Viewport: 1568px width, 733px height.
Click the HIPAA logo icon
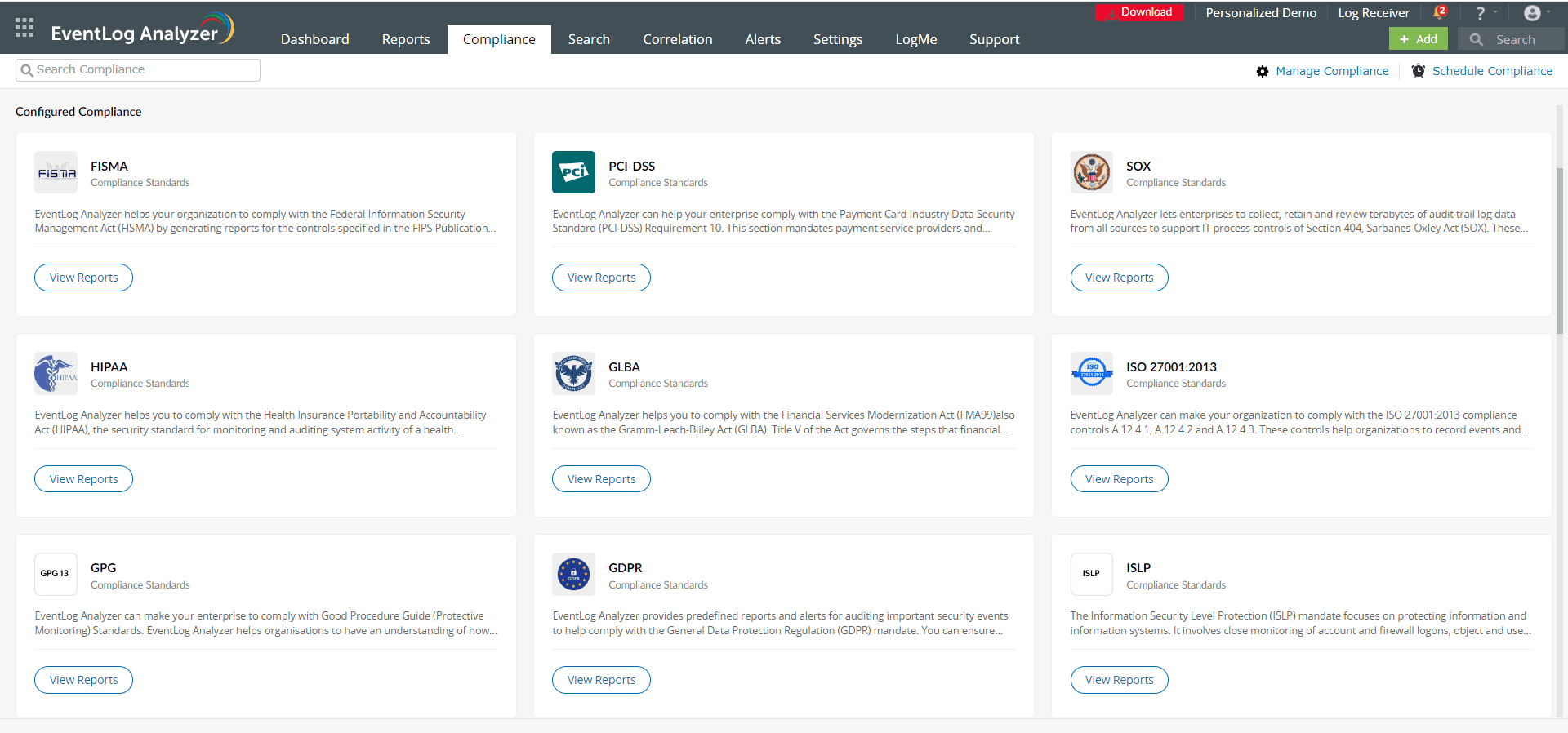point(56,374)
